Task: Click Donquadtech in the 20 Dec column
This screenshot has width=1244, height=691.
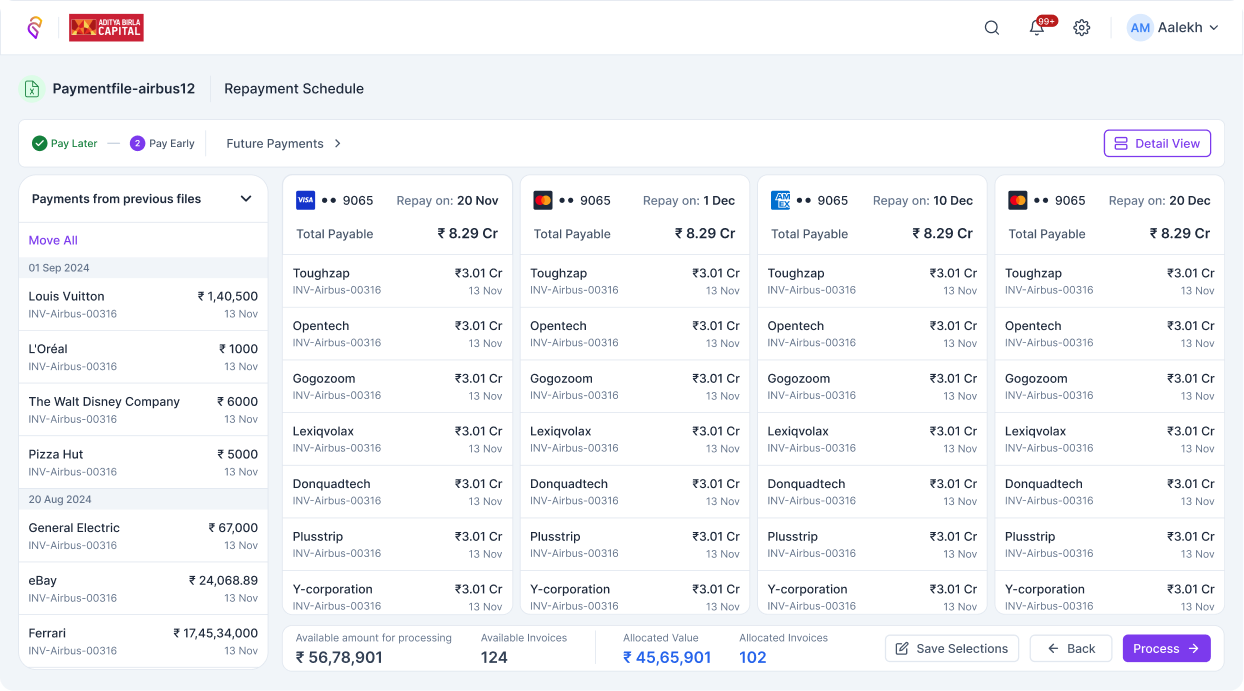Action: point(1110,492)
